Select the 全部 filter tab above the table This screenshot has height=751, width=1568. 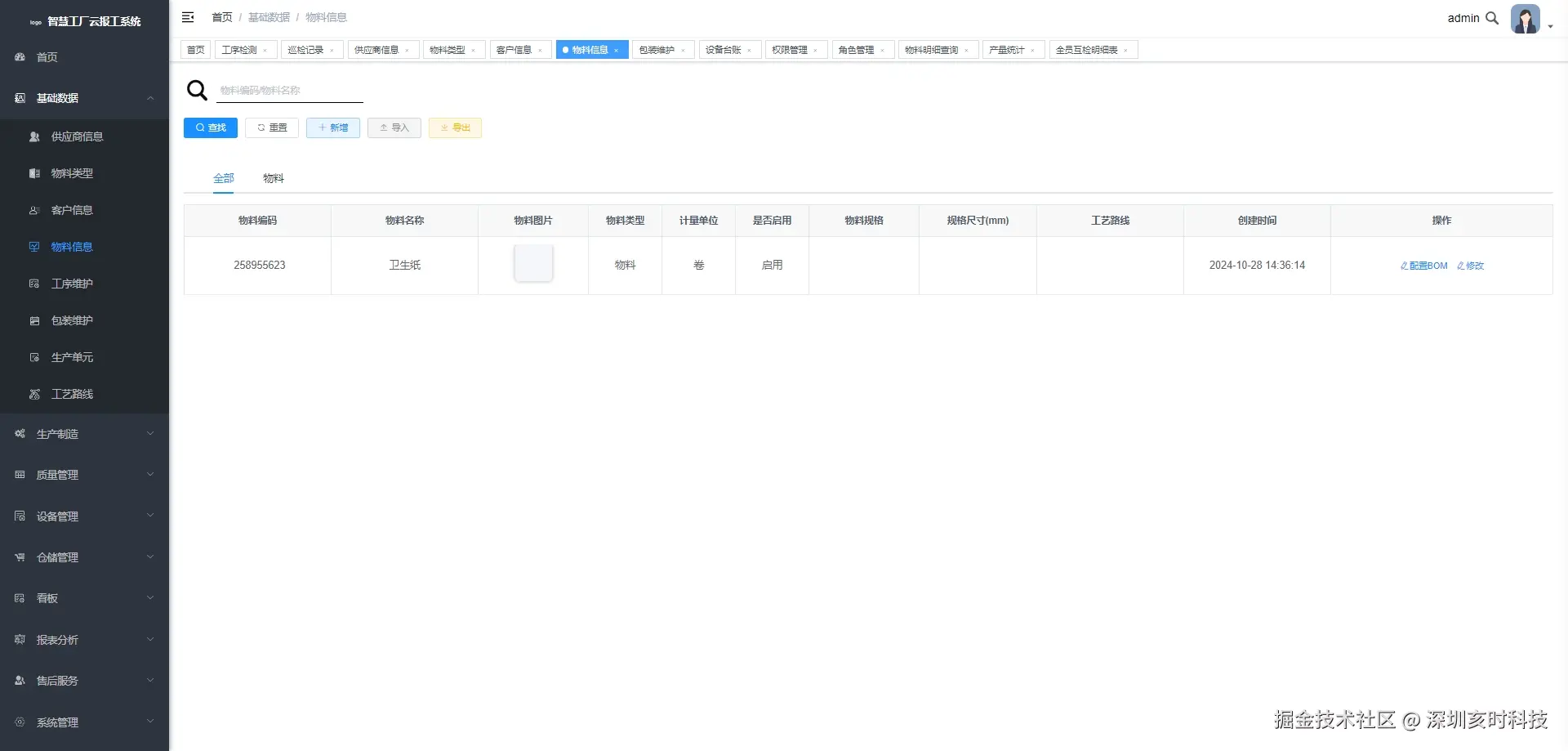coord(223,178)
